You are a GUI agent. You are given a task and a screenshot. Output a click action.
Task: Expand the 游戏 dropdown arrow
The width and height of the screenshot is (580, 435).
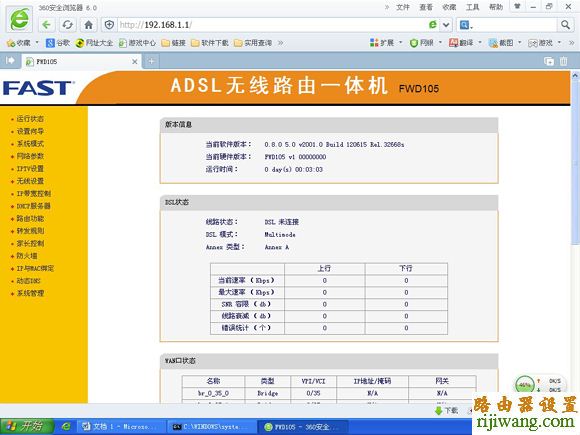point(559,43)
